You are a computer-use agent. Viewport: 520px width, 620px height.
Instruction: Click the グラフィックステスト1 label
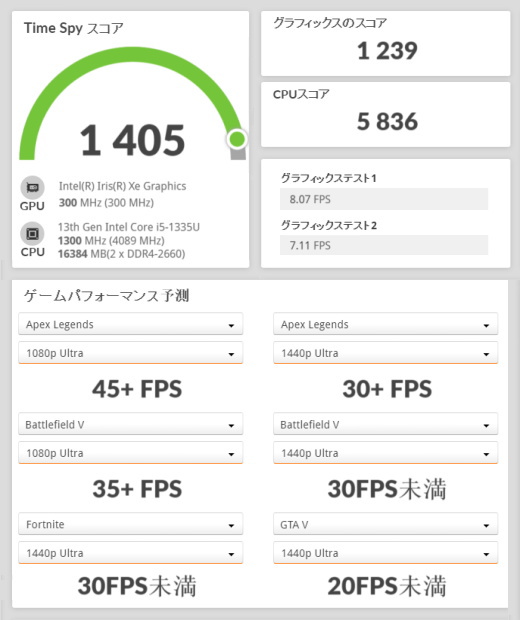coord(329,178)
